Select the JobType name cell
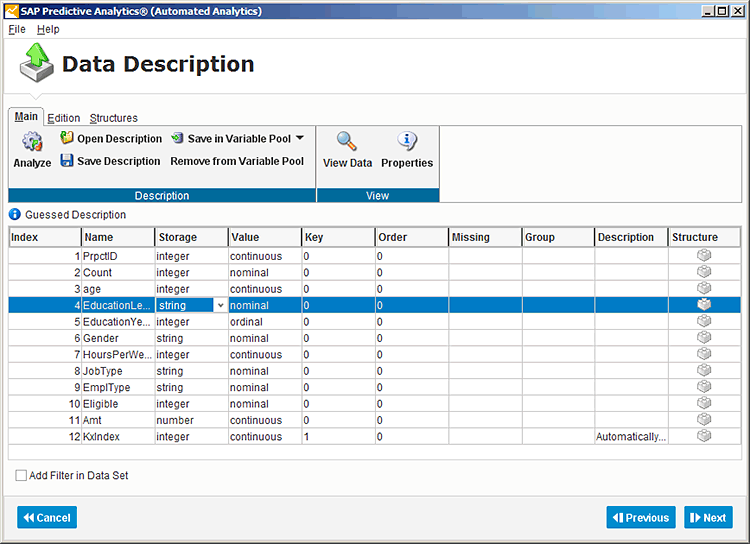Viewport: 750px width, 544px height. pyautogui.click(x=118, y=371)
